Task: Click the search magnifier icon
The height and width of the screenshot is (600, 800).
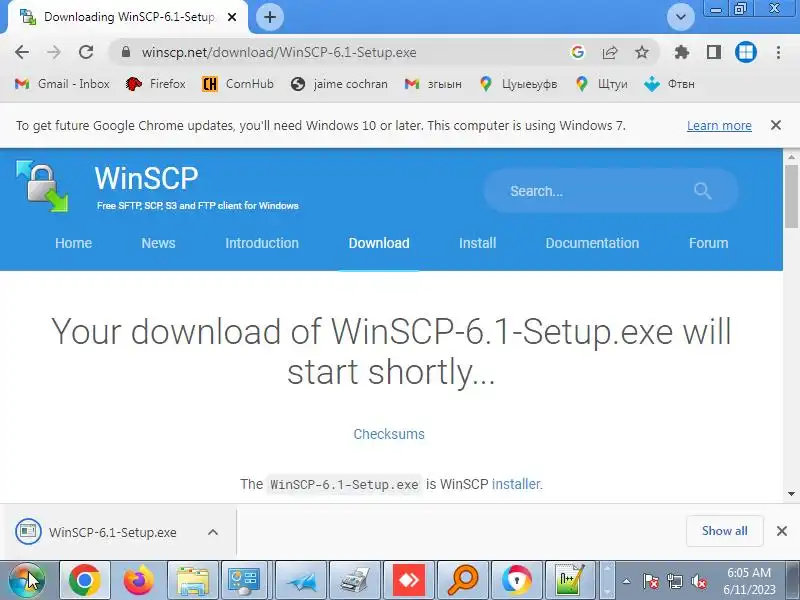Action: (x=703, y=191)
